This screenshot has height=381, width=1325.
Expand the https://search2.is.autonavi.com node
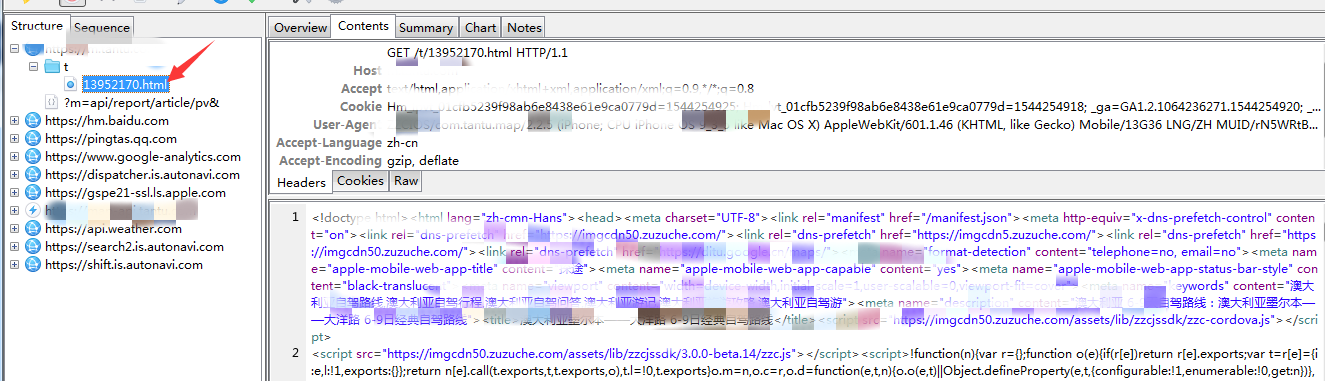tap(14, 246)
